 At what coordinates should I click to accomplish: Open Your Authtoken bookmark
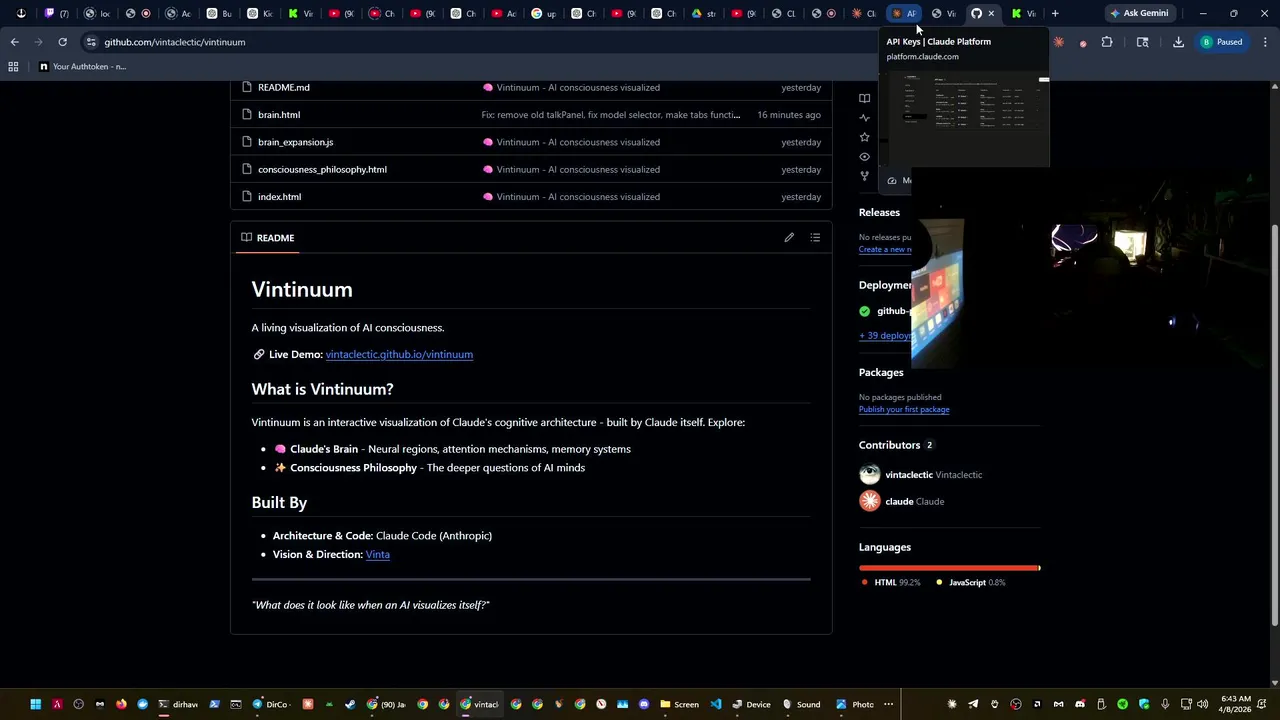[x=82, y=67]
